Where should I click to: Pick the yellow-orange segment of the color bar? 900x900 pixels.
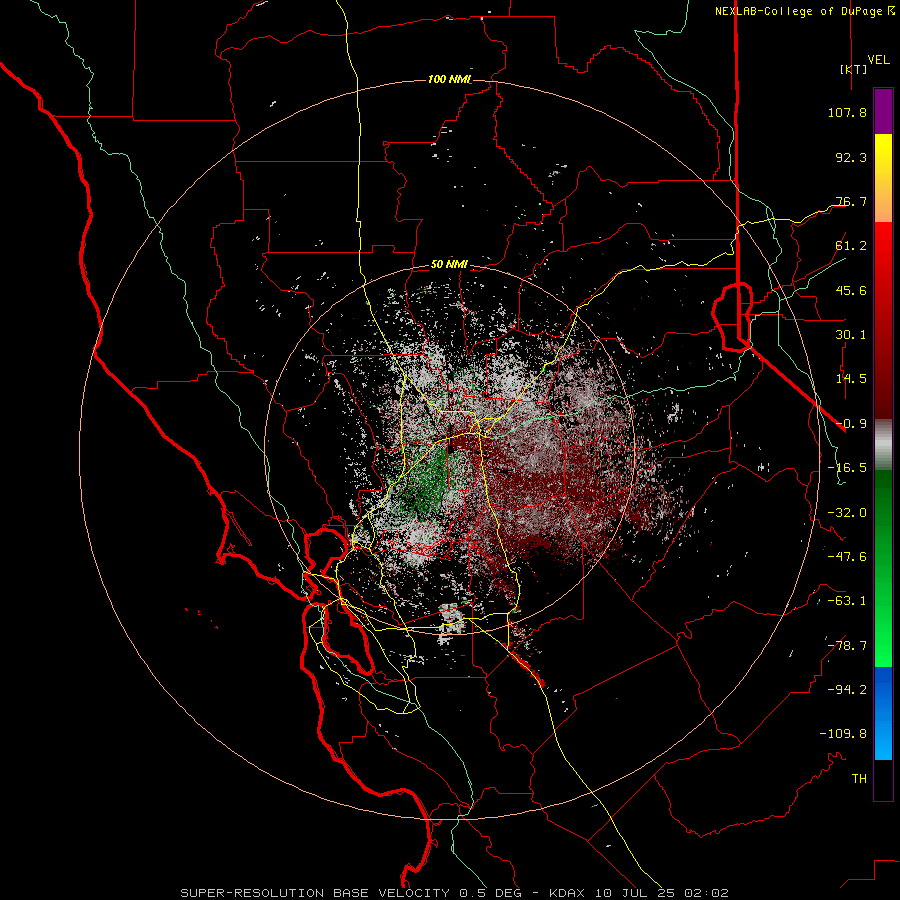(x=883, y=179)
